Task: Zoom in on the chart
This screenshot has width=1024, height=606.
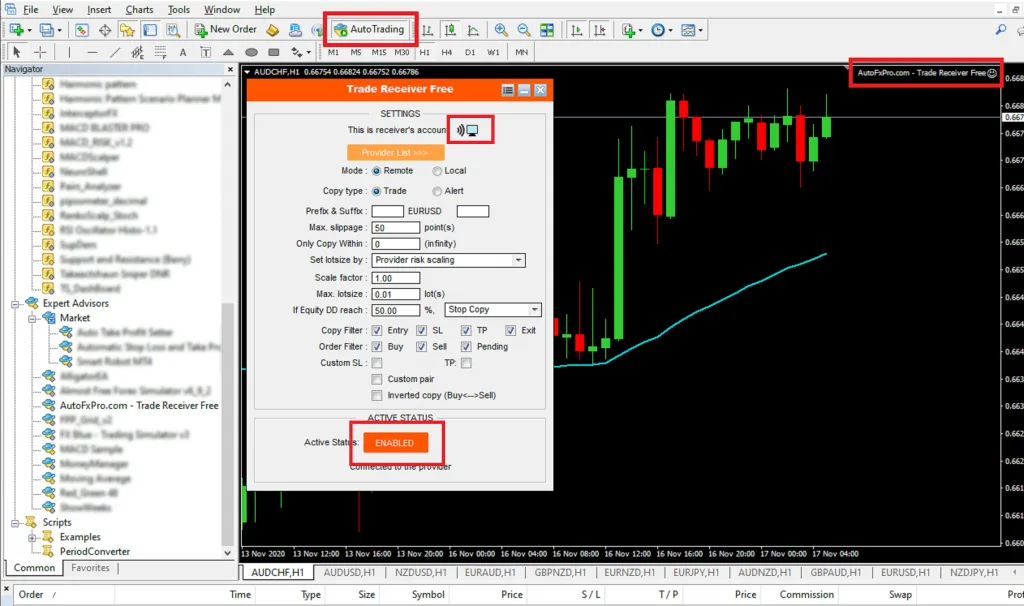Action: pos(501,30)
